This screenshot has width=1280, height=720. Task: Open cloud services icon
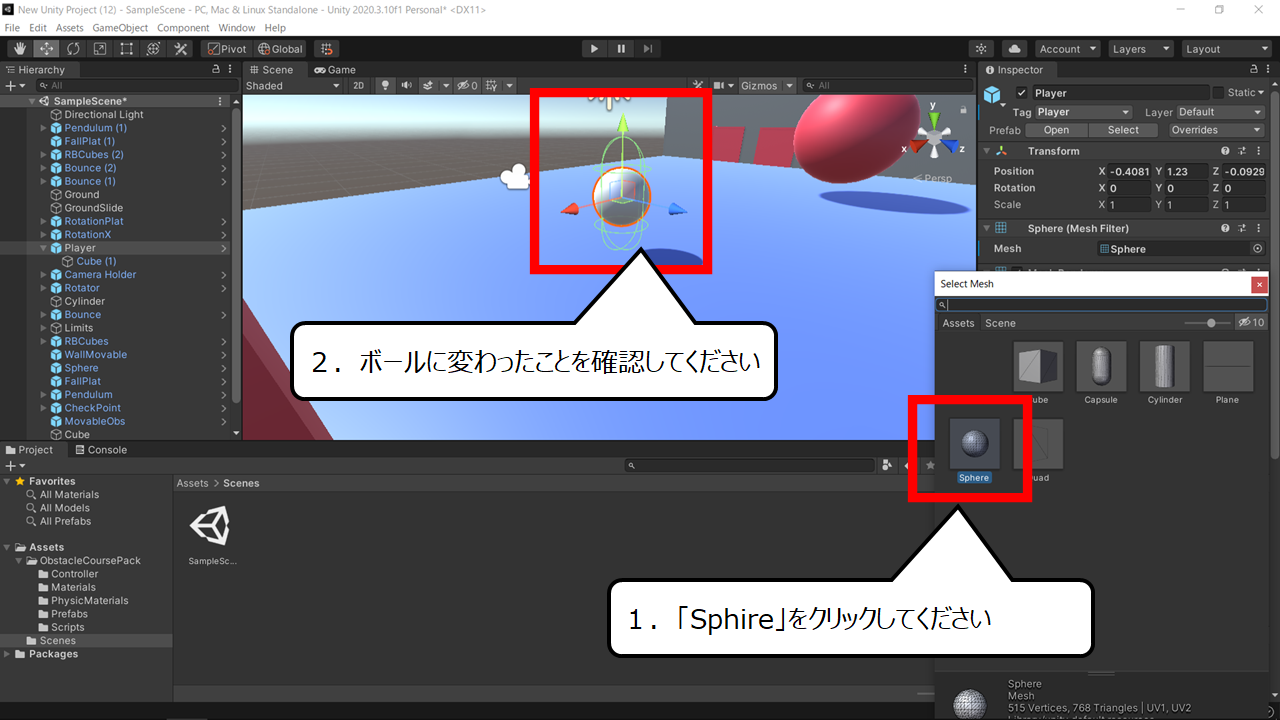(1014, 48)
